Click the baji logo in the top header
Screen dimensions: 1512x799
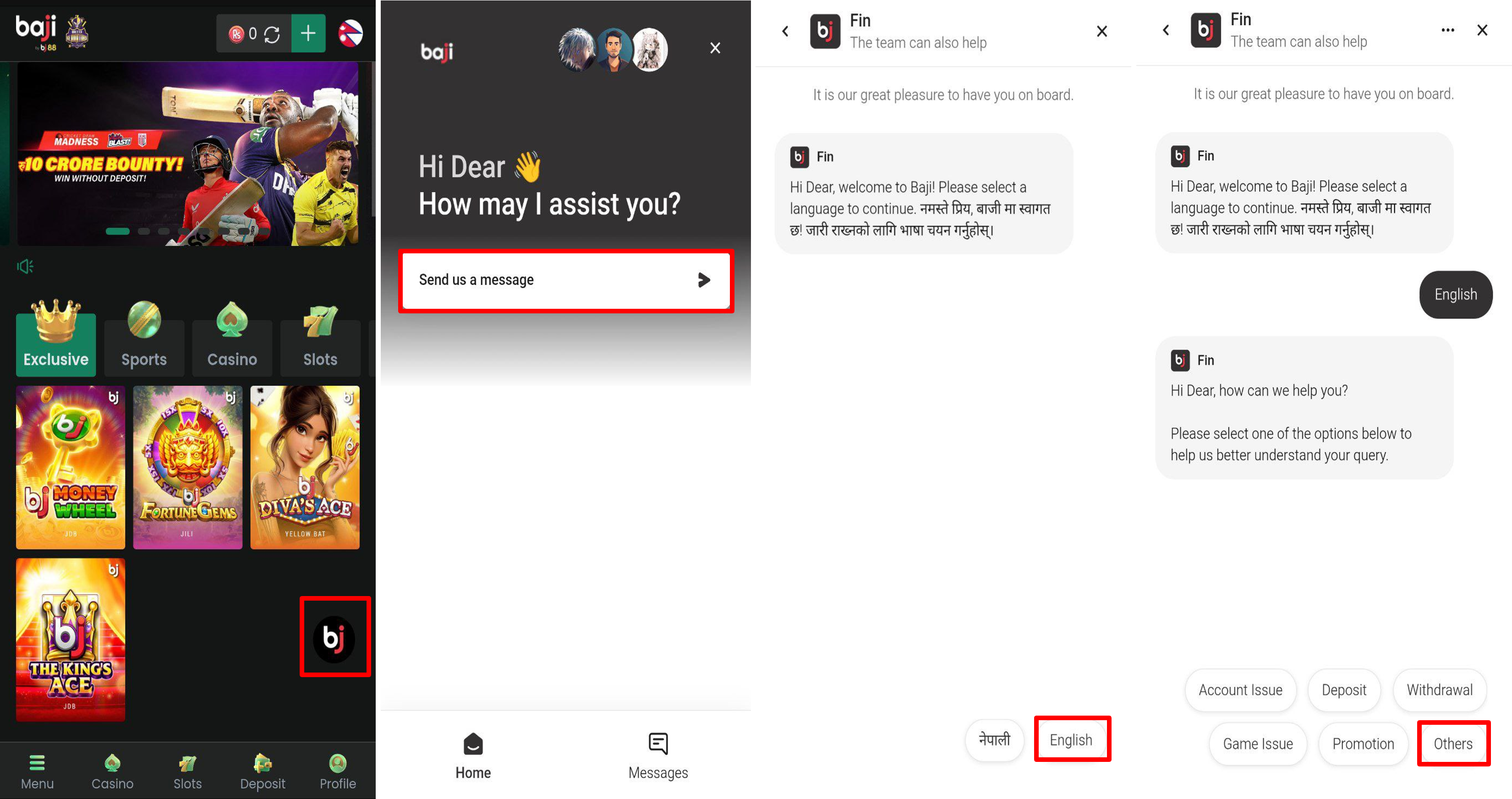36,32
